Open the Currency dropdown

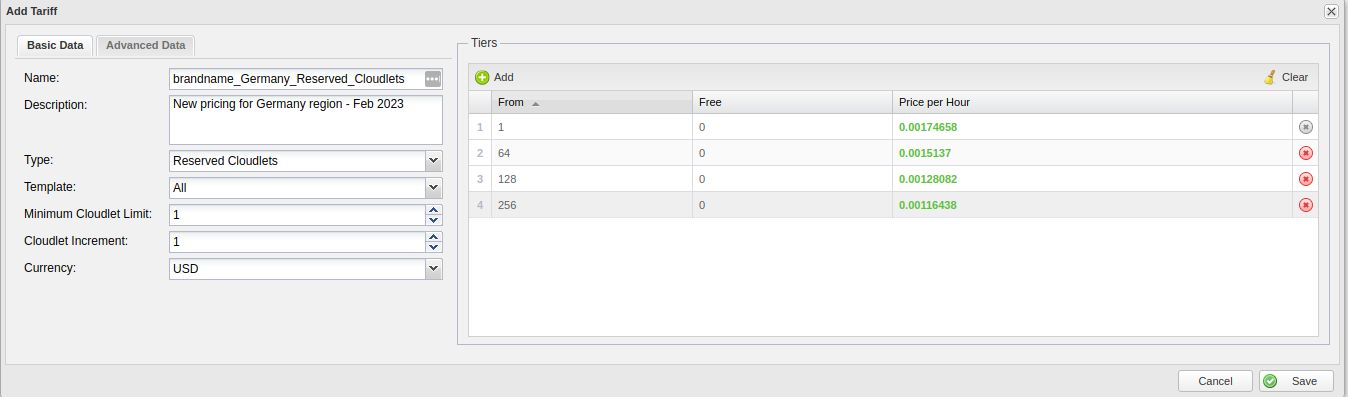(433, 269)
